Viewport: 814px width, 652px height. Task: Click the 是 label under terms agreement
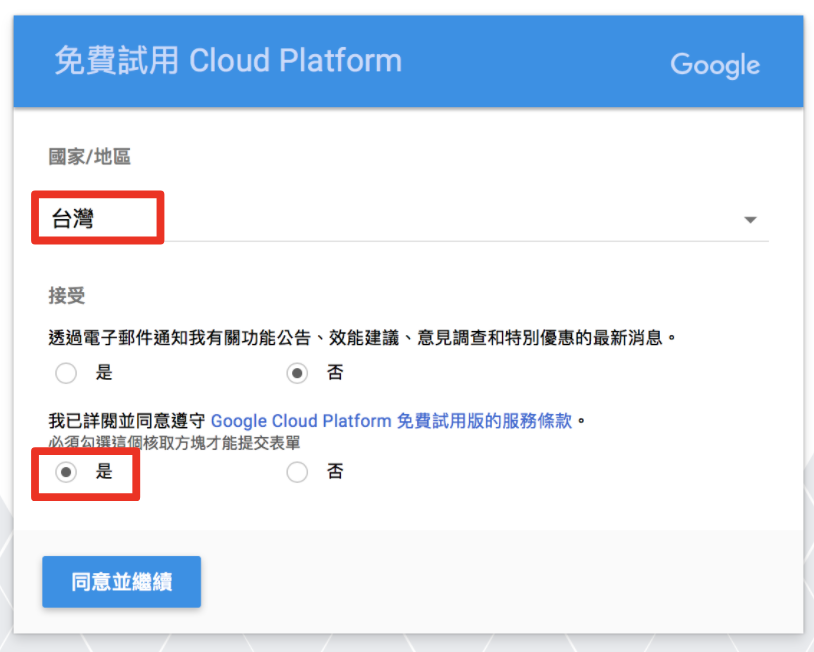point(104,471)
